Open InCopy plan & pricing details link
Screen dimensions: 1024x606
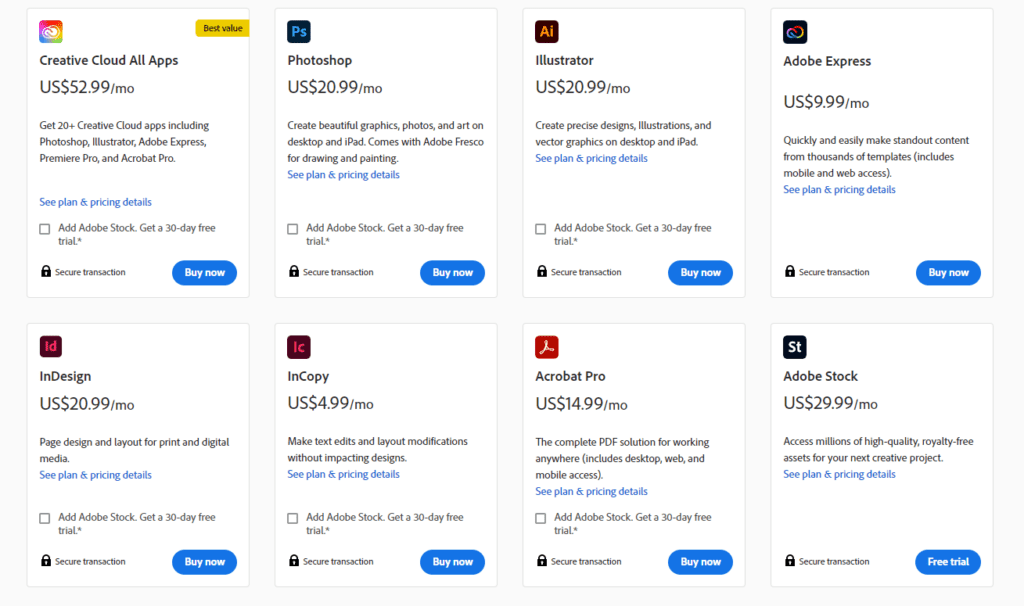click(x=343, y=474)
